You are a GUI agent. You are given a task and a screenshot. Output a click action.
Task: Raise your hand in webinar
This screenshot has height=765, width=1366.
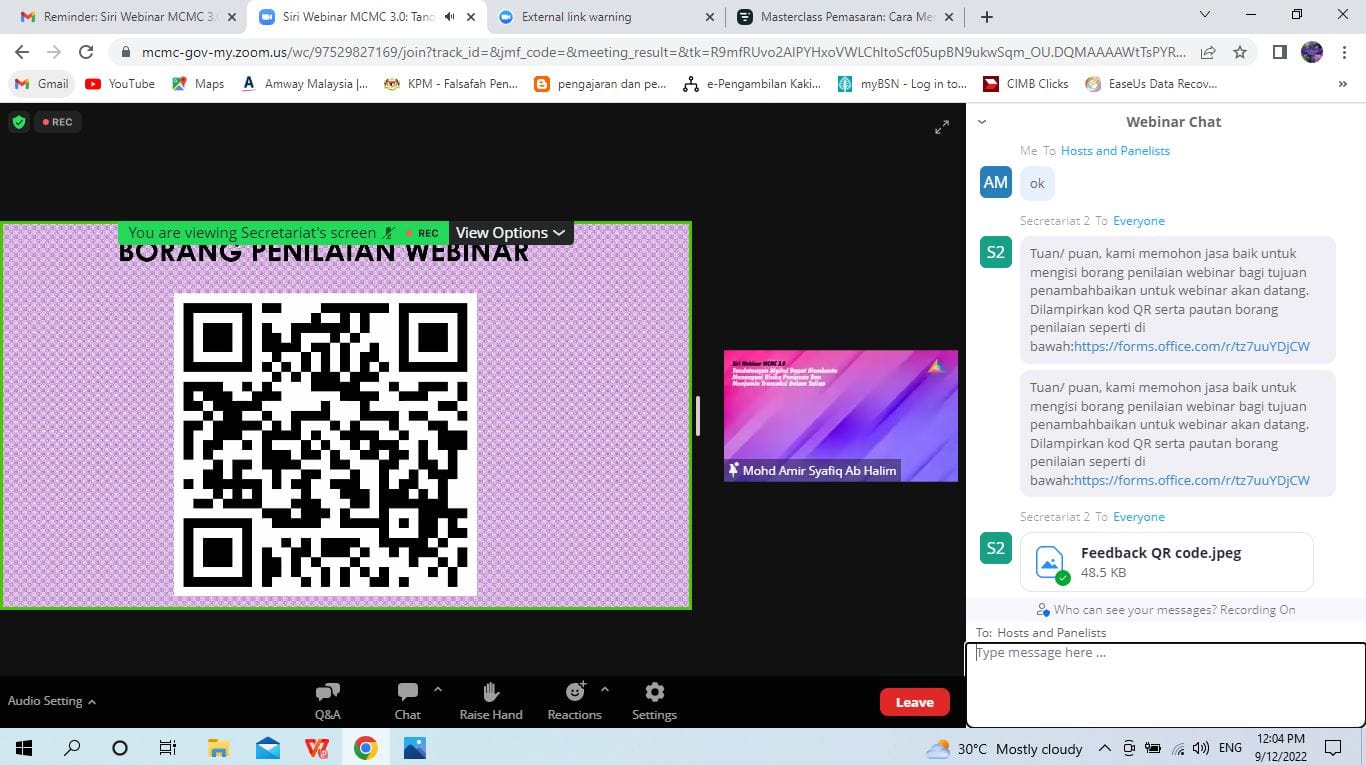[491, 700]
